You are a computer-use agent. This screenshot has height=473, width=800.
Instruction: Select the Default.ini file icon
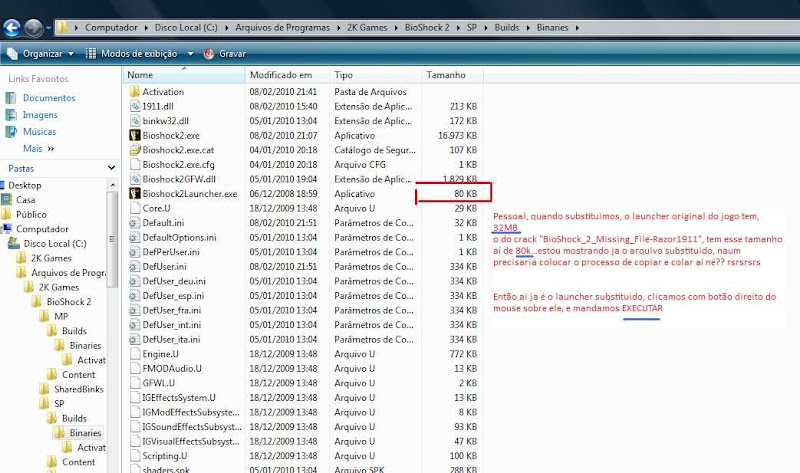click(135, 223)
